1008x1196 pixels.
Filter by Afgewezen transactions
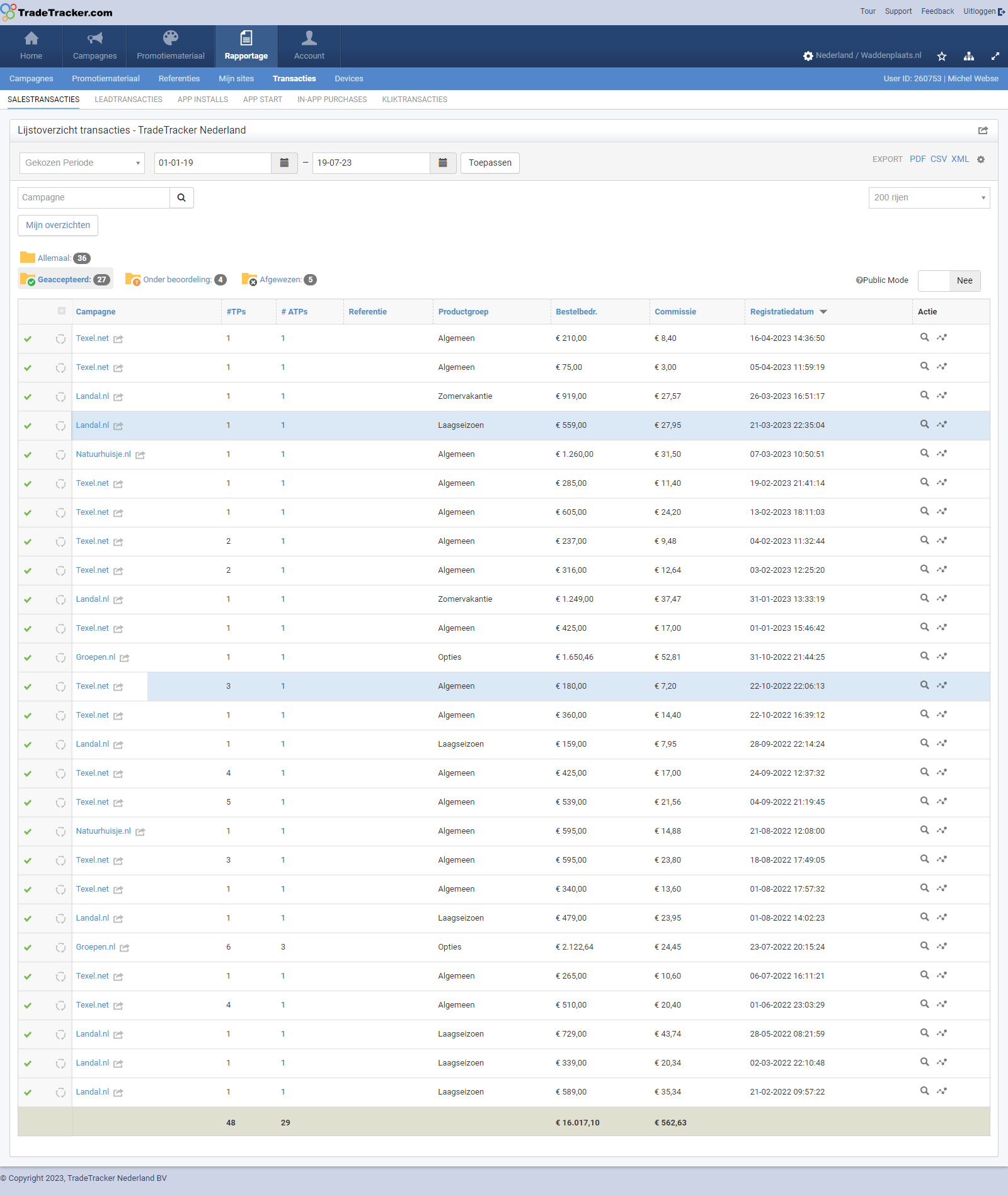(280, 280)
